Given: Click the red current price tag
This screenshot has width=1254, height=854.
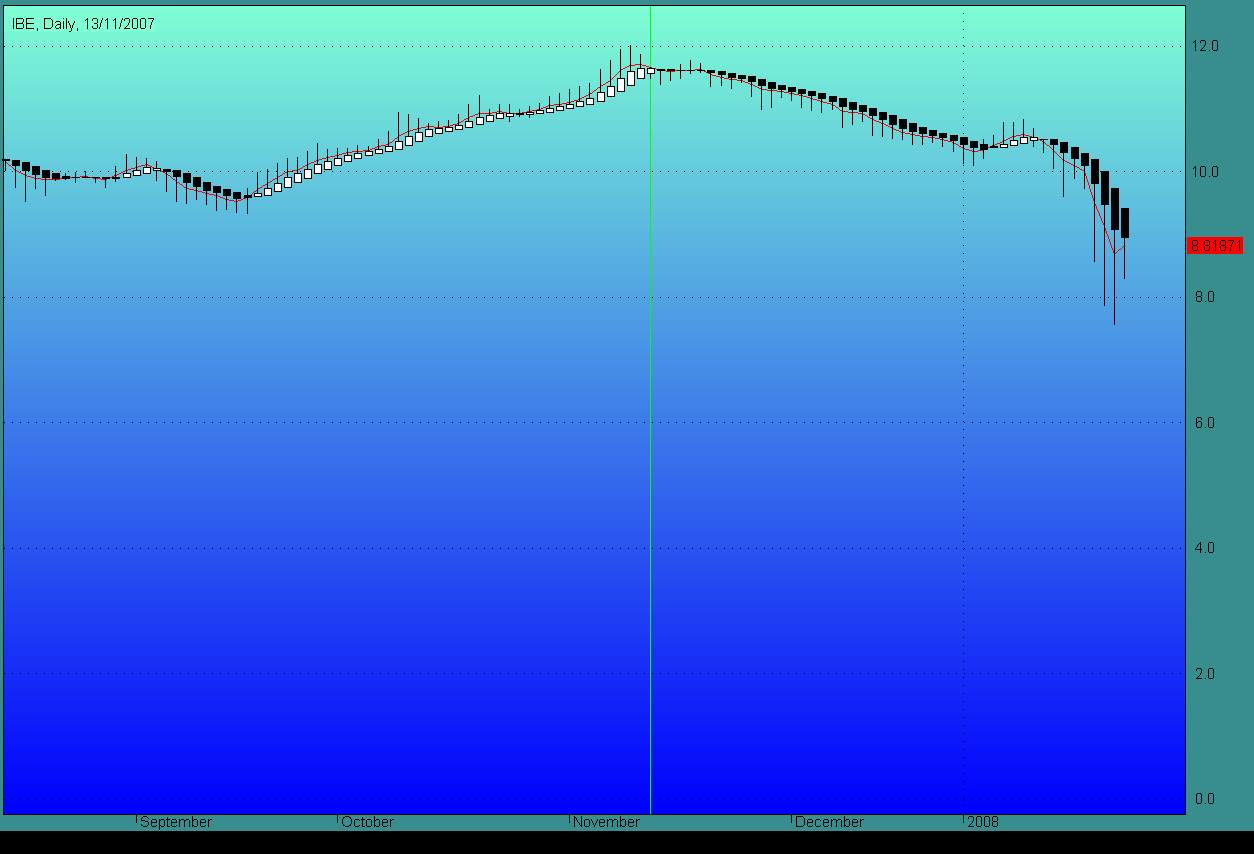Looking at the screenshot, I should (x=1215, y=245).
